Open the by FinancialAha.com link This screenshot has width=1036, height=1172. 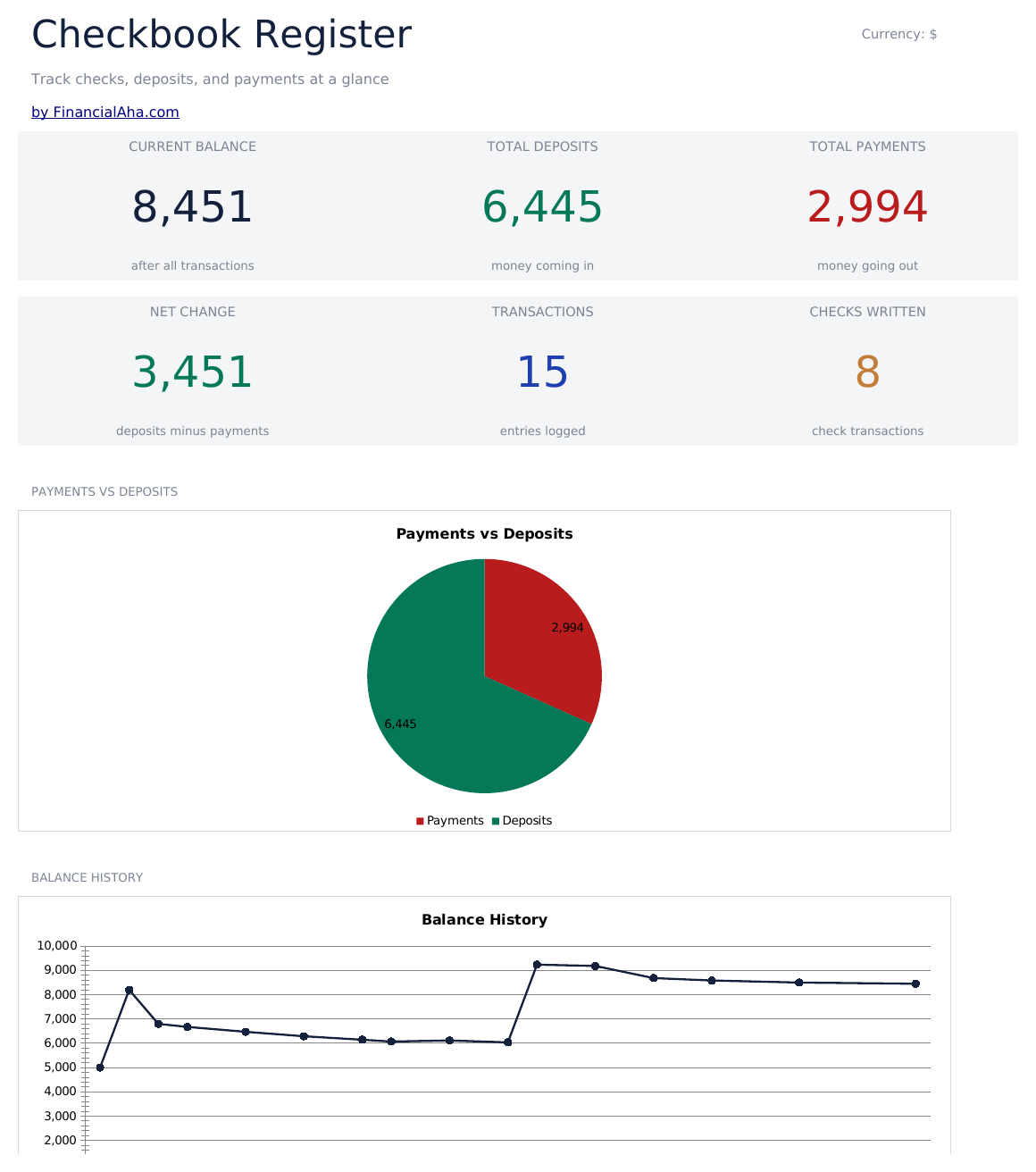(105, 113)
